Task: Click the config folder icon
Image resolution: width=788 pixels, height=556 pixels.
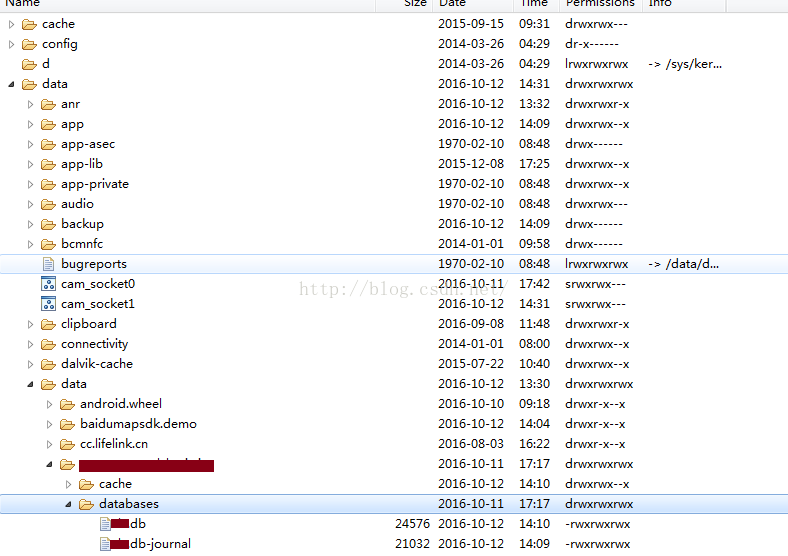Action: pos(30,44)
